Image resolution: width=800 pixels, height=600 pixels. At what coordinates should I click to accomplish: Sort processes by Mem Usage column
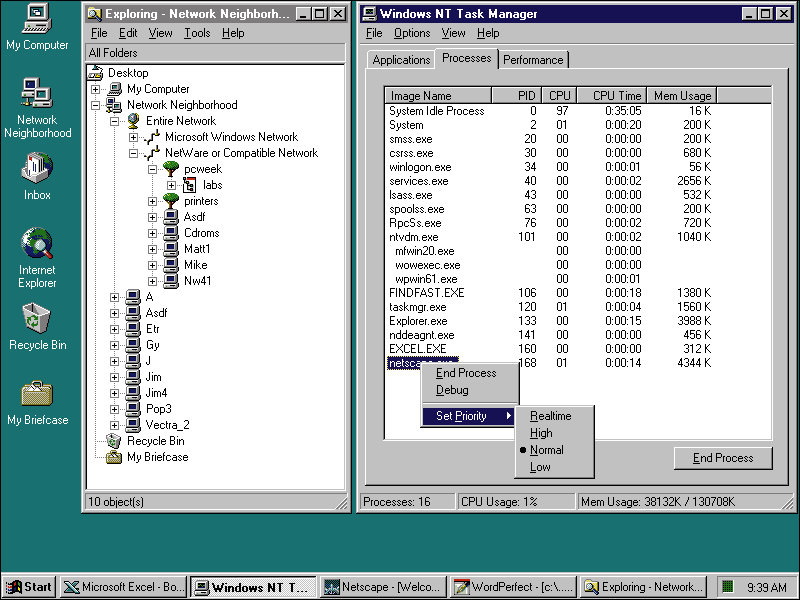click(682, 95)
